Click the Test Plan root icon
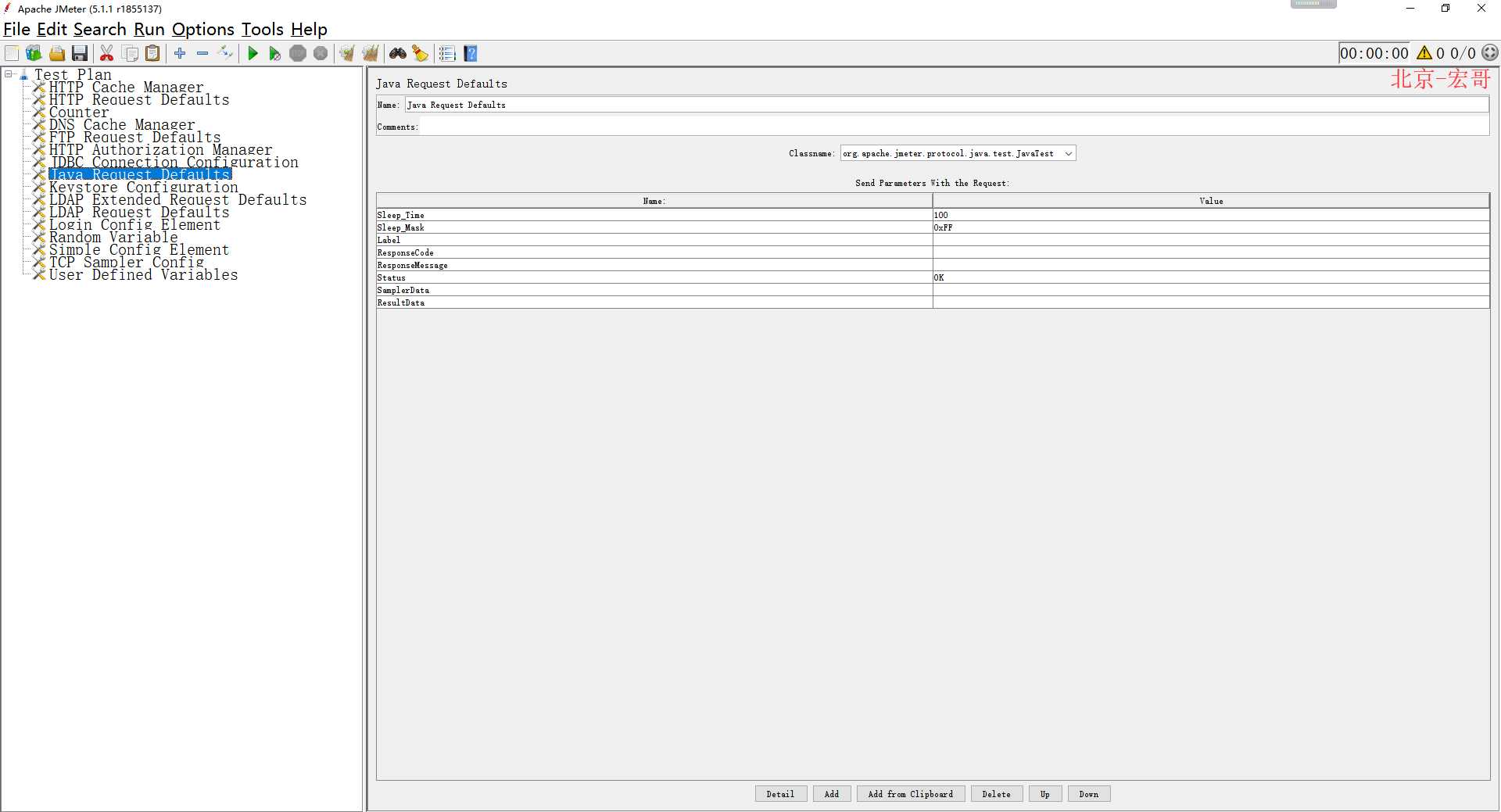The height and width of the screenshot is (812, 1501). [24, 75]
